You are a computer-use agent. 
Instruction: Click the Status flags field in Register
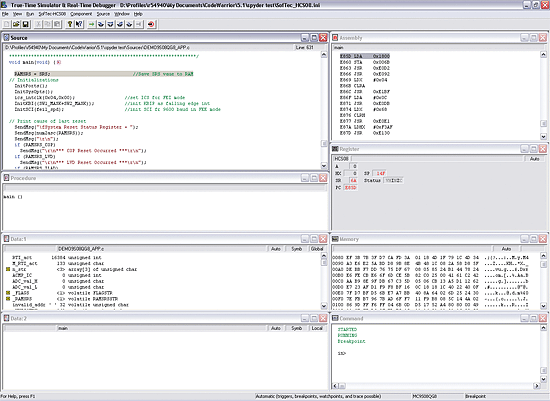click(393, 180)
